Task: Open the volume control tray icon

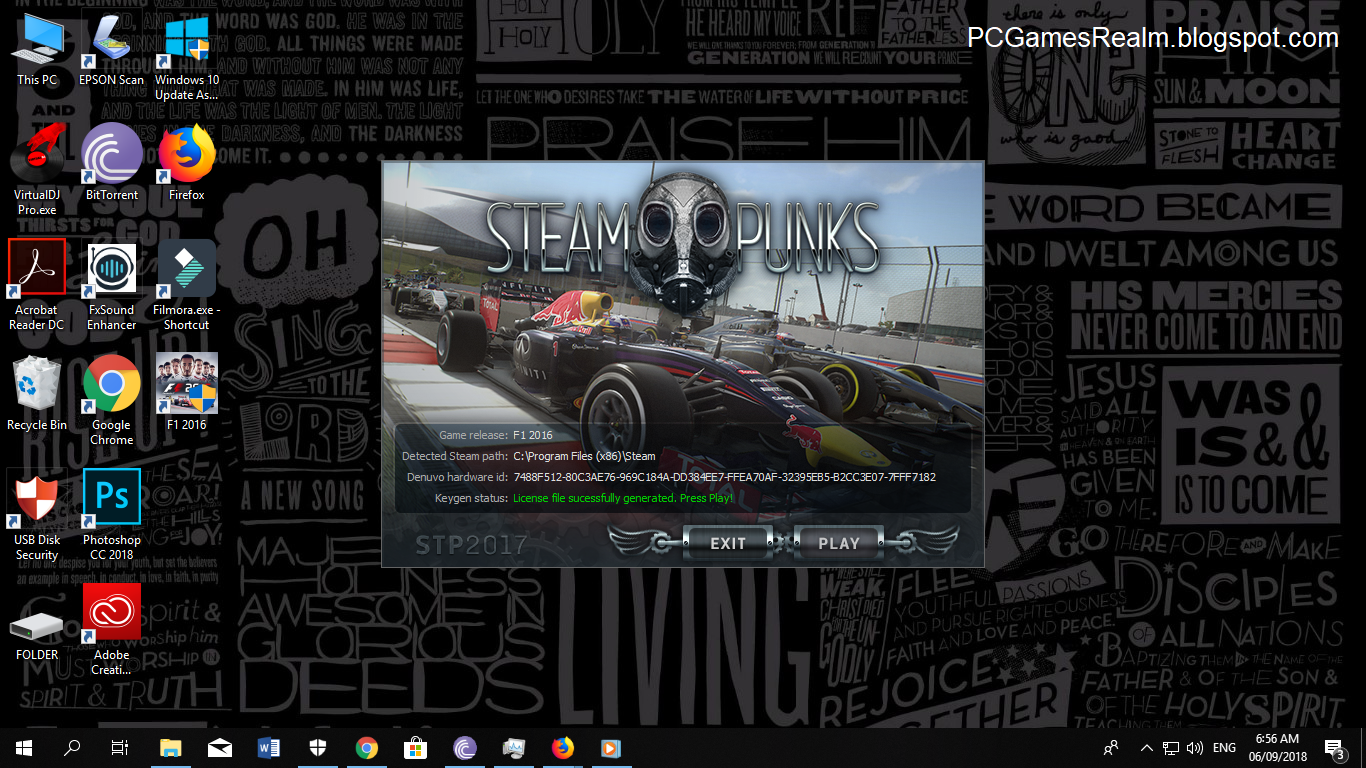Action: pyautogui.click(x=1194, y=748)
